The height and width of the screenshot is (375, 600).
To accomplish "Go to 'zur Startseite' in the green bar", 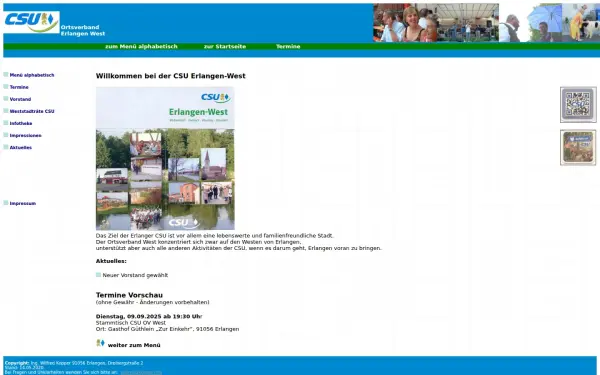I will pyautogui.click(x=225, y=46).
